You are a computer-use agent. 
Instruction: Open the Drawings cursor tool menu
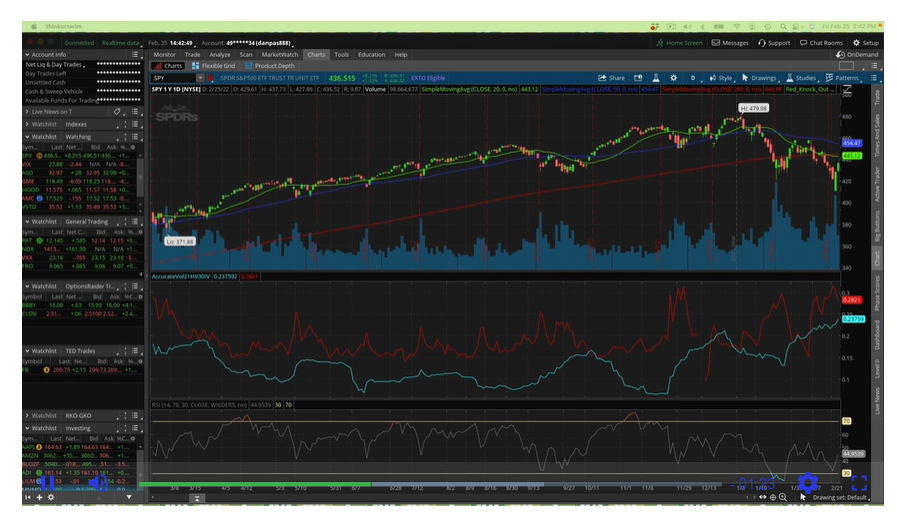pyautogui.click(x=759, y=78)
